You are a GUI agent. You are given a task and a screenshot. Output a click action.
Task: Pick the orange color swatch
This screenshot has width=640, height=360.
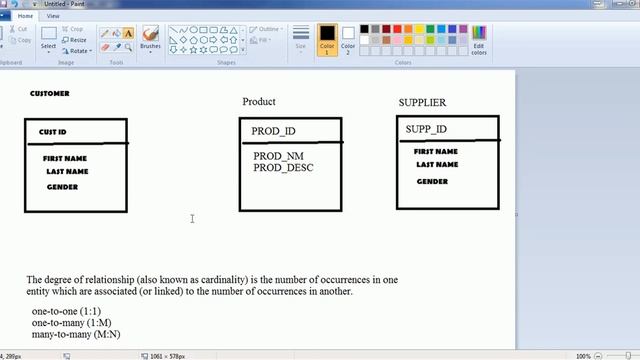(408, 29)
